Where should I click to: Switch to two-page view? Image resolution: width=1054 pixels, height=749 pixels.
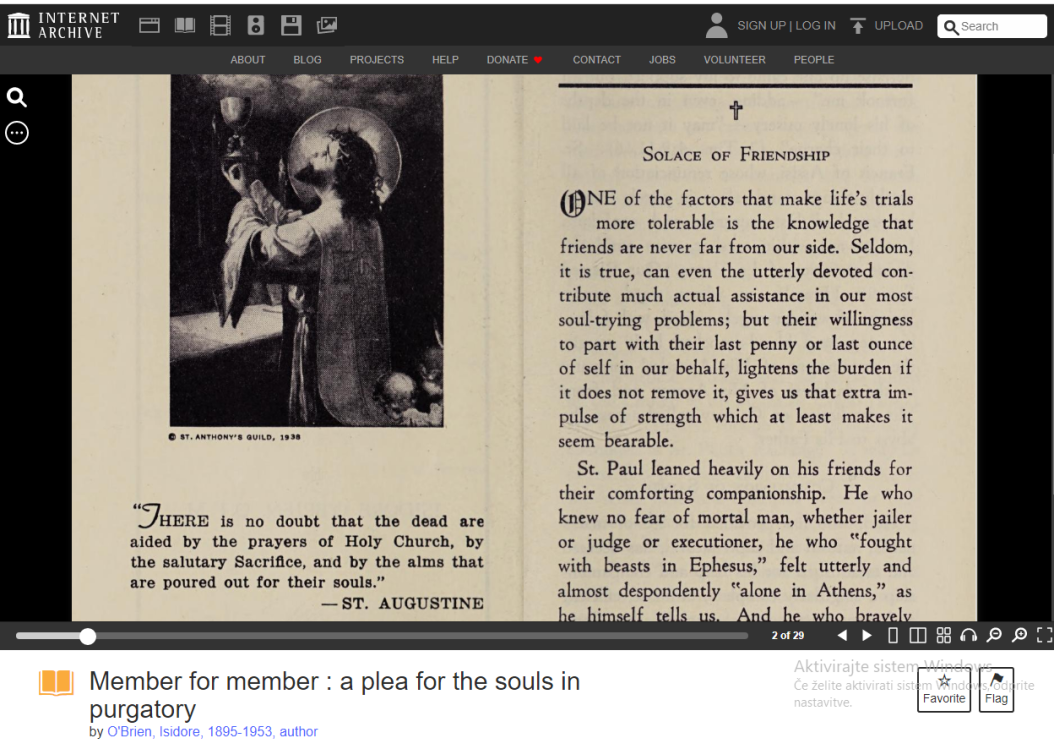pyautogui.click(x=918, y=635)
